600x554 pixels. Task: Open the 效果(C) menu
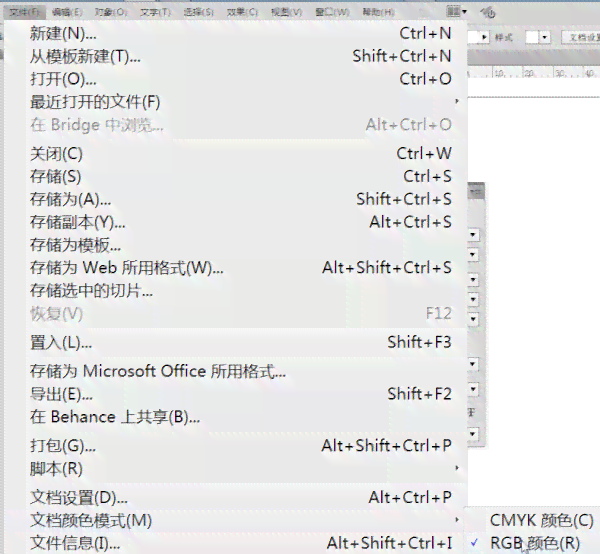tap(242, 12)
